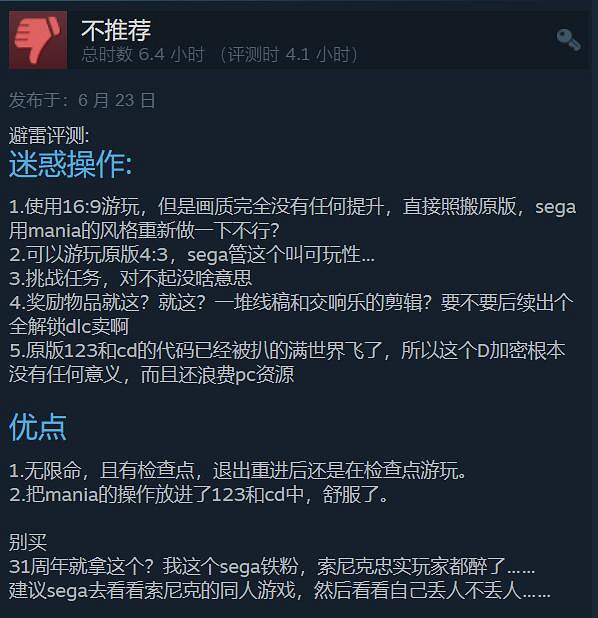598x618 pixels.
Task: Click the line 全解锁dlc卖啊
Action: pos(69,326)
